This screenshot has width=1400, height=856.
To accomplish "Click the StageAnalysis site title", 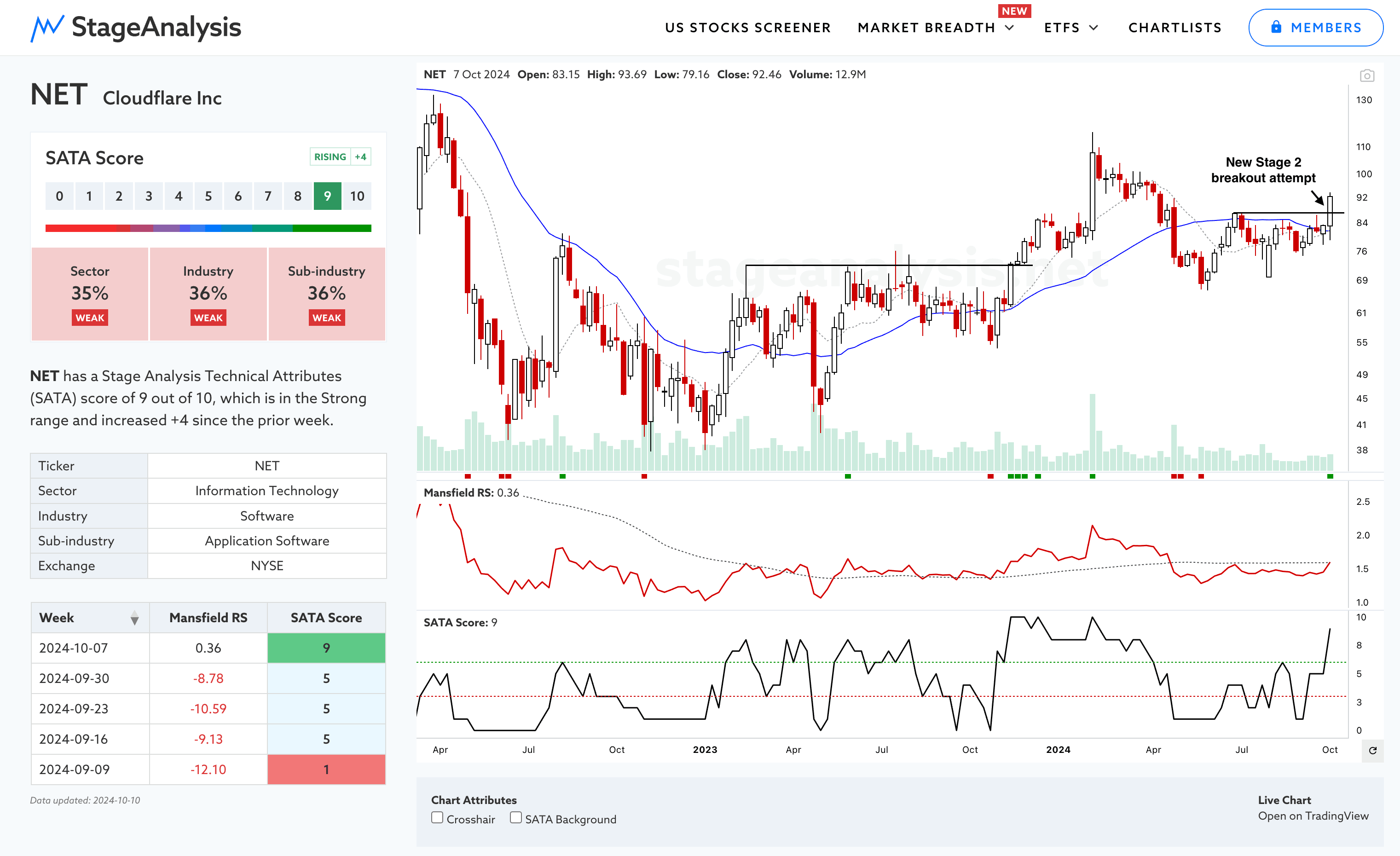I will click(x=156, y=27).
